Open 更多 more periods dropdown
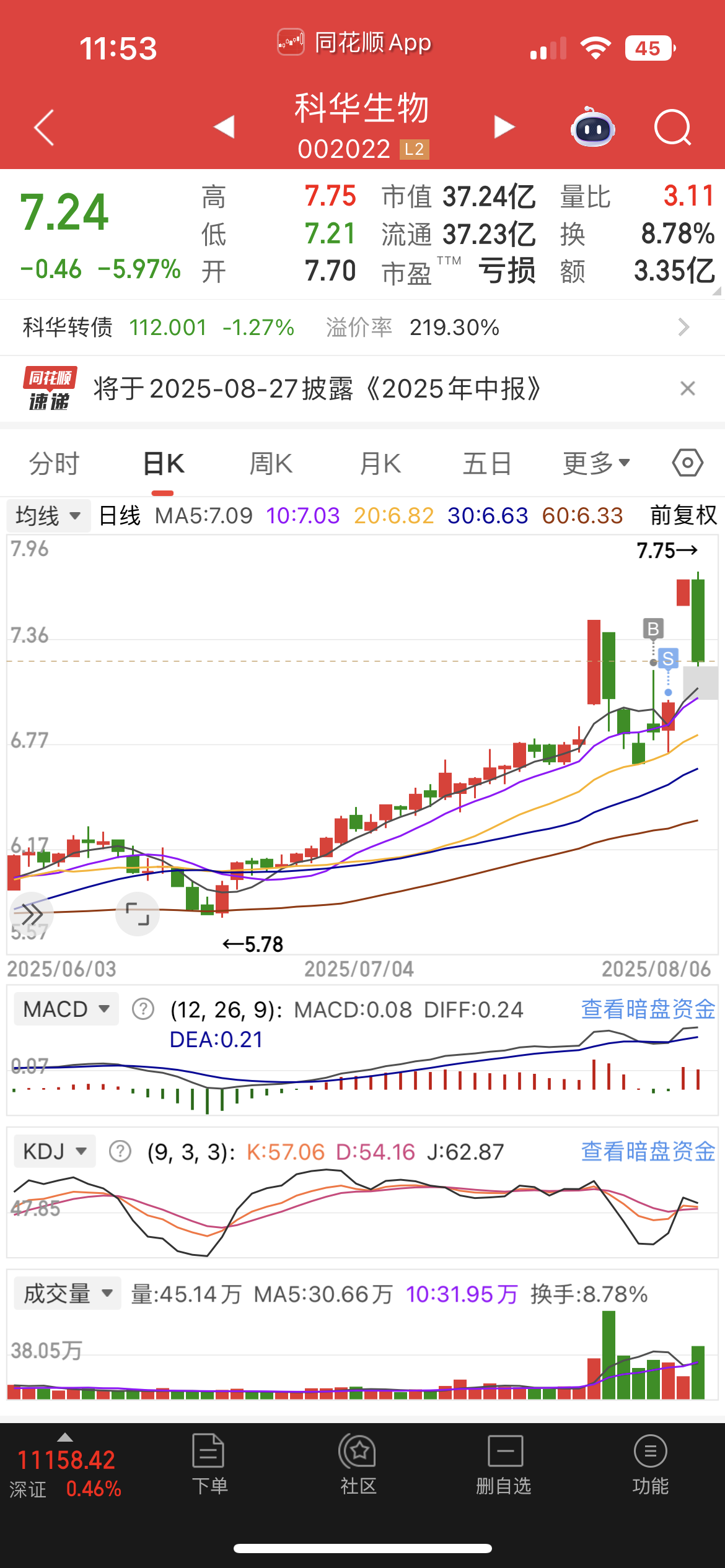Screen dimensions: 725x1568 pos(596,463)
